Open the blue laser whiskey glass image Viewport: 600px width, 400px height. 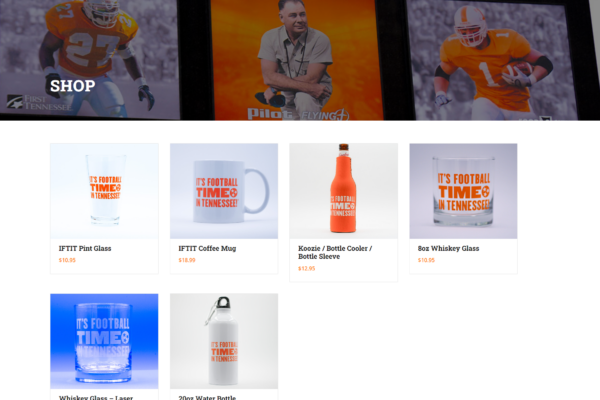point(104,341)
